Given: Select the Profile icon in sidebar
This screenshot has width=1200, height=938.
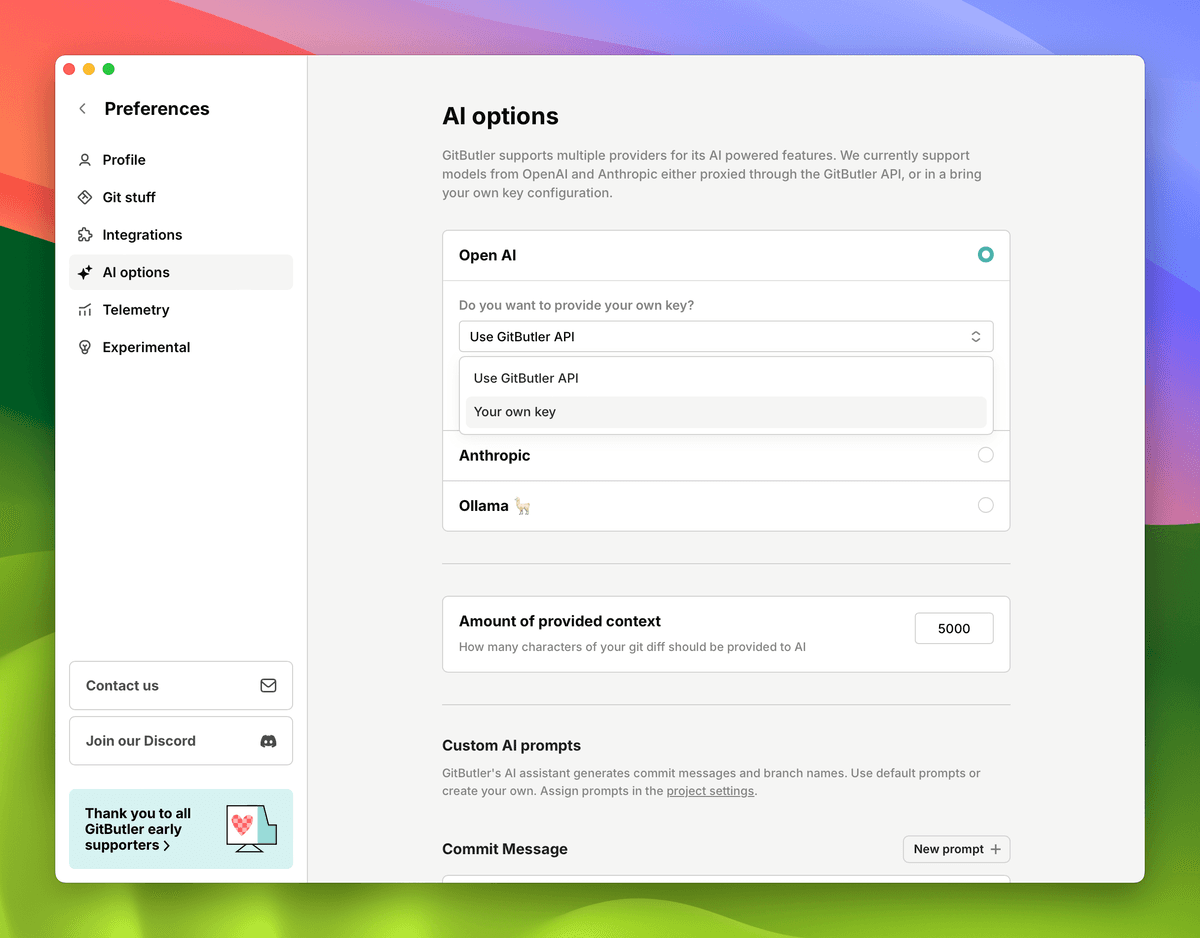Looking at the screenshot, I should pos(86,159).
